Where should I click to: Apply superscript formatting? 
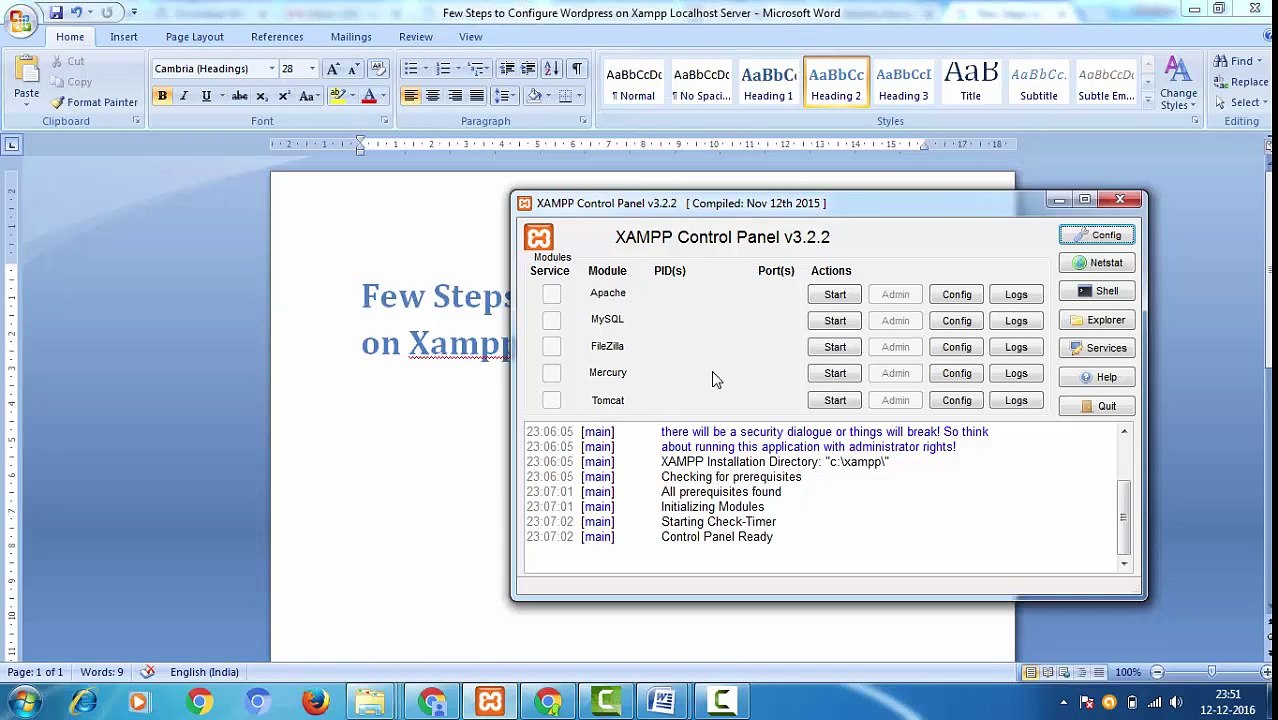click(284, 96)
